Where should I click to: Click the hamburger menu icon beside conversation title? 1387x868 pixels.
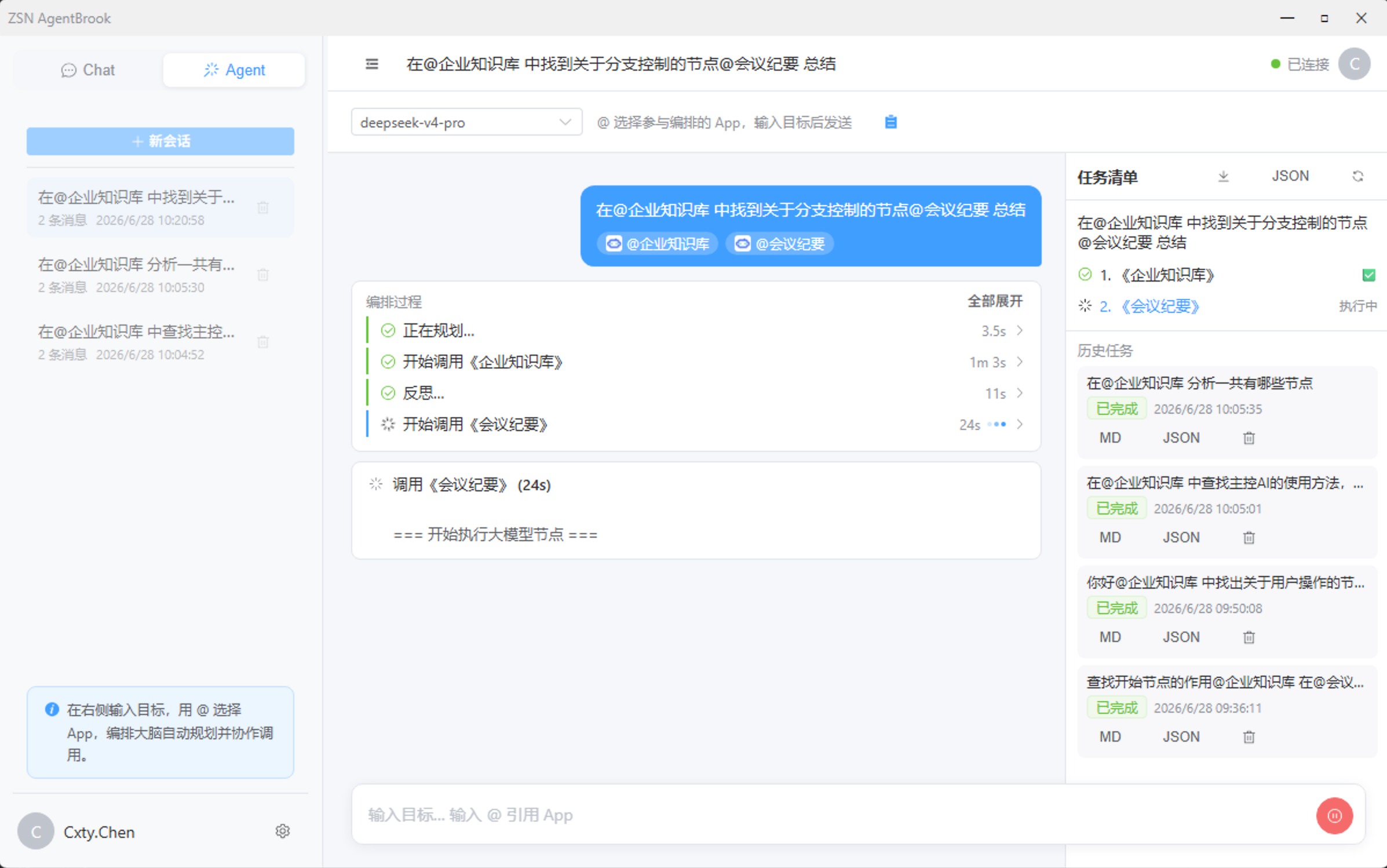(x=372, y=64)
